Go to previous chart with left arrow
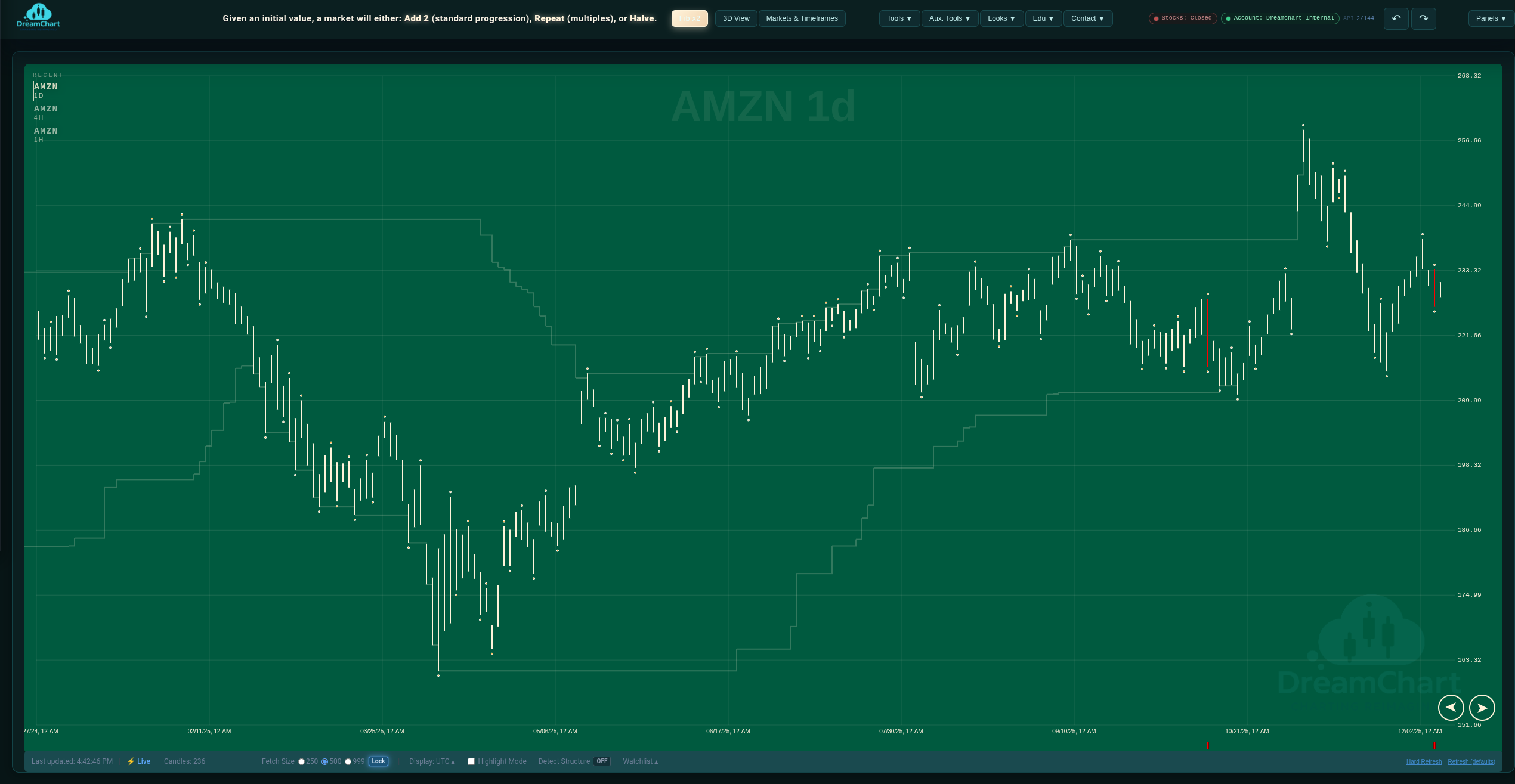This screenshot has height=784, width=1515. (1451, 708)
